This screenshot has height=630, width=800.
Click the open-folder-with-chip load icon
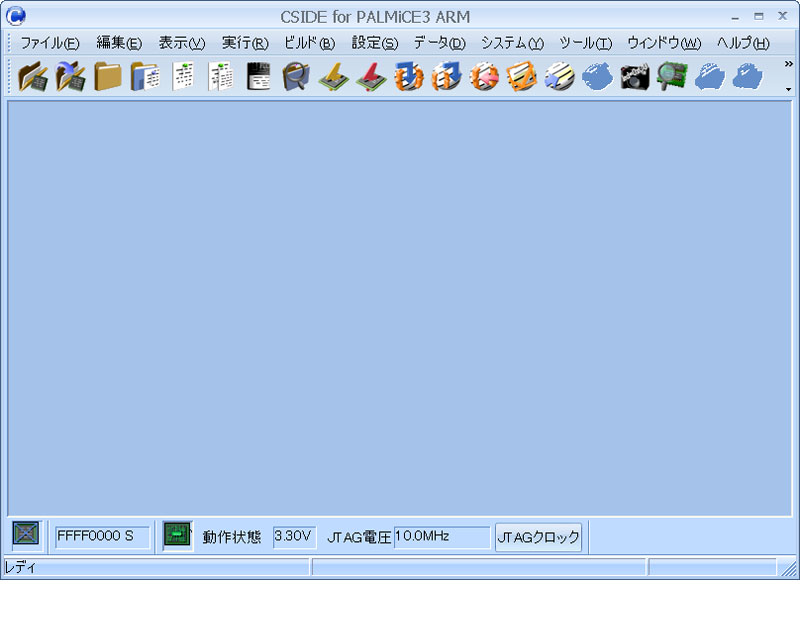coord(33,77)
